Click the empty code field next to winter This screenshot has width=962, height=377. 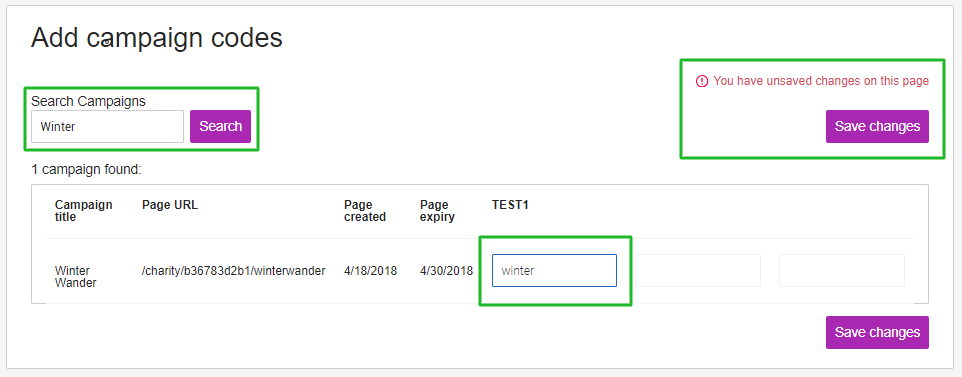point(698,271)
